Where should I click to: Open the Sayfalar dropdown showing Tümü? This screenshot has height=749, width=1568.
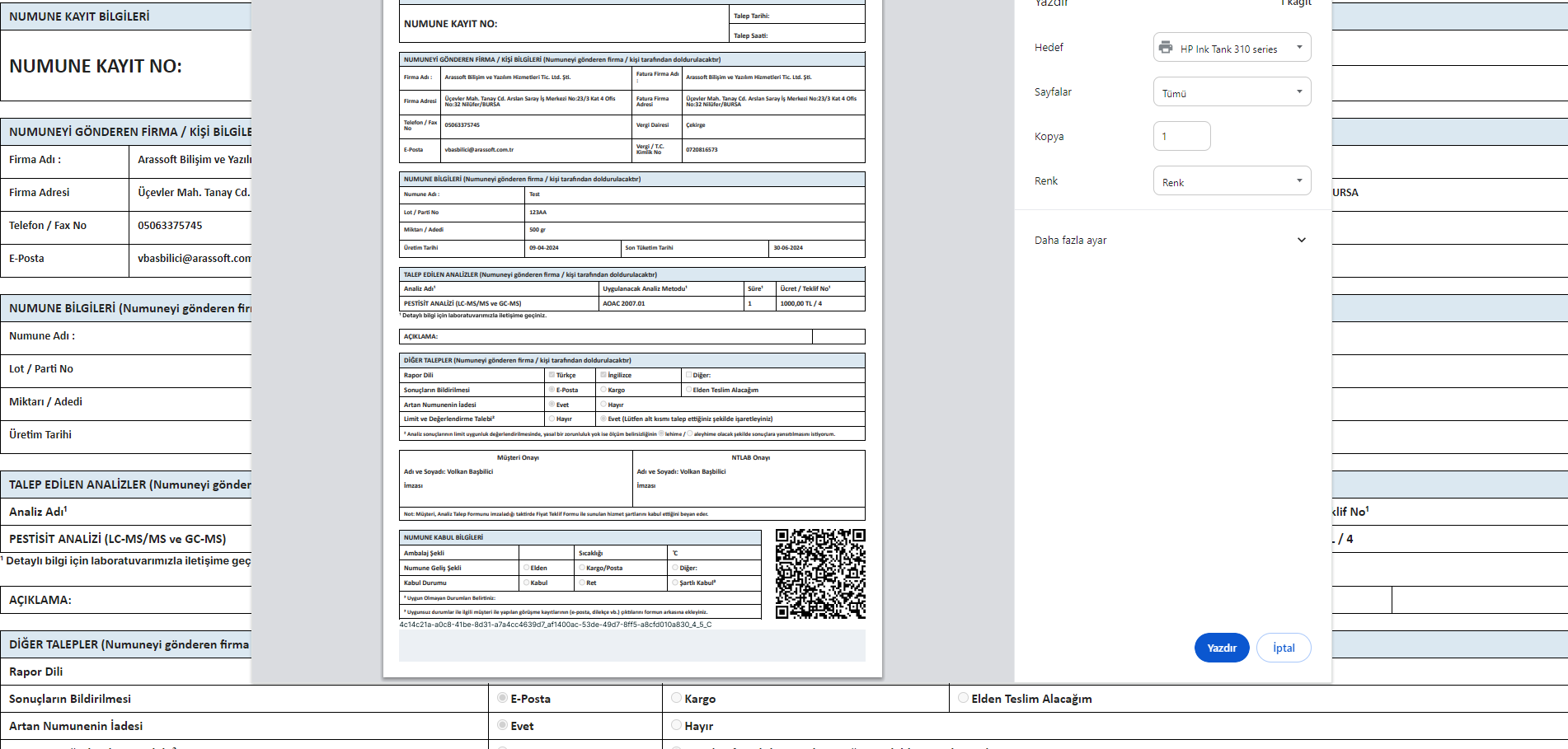pos(1232,92)
